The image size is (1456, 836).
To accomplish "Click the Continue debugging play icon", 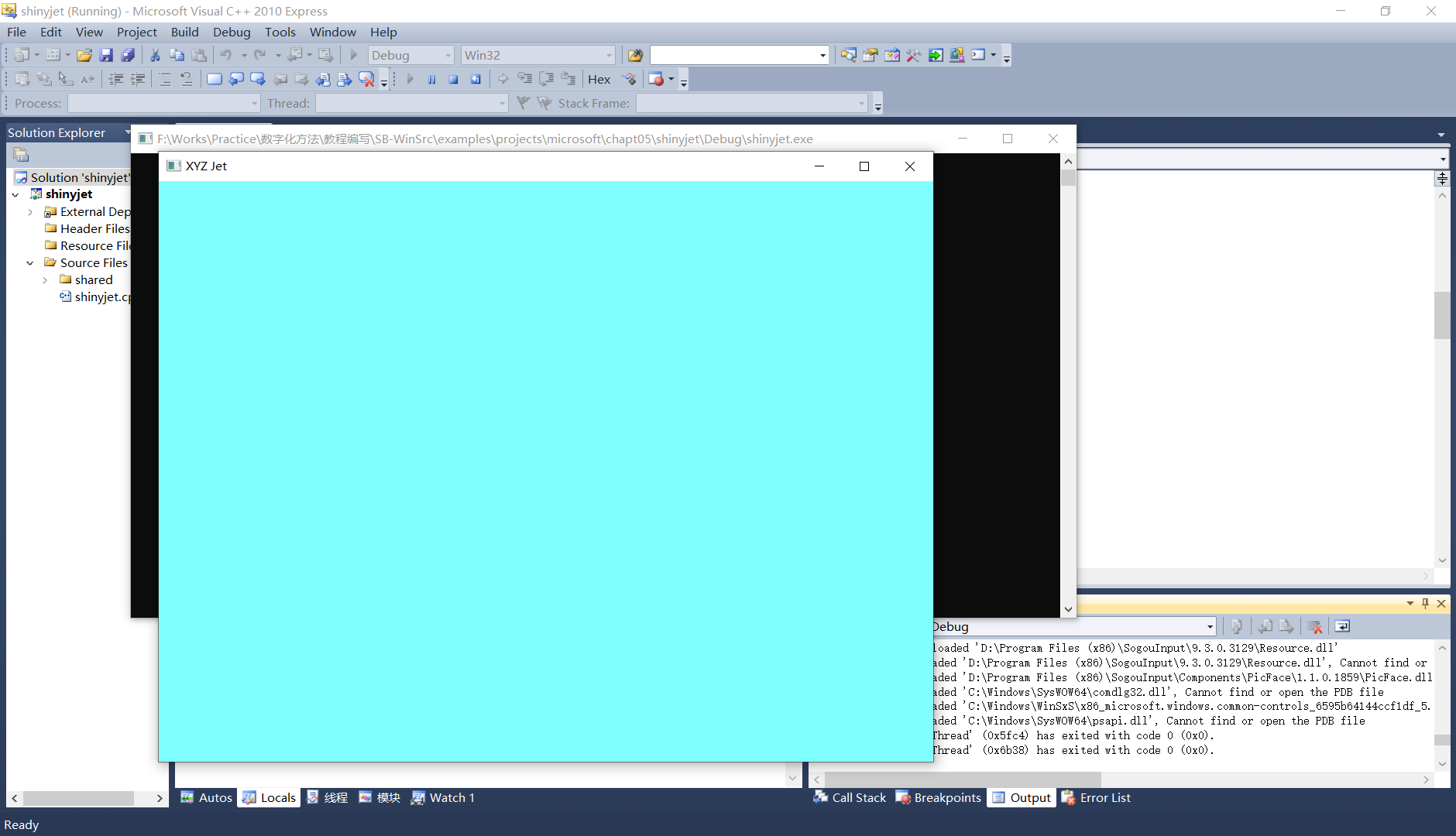I will tap(410, 79).
